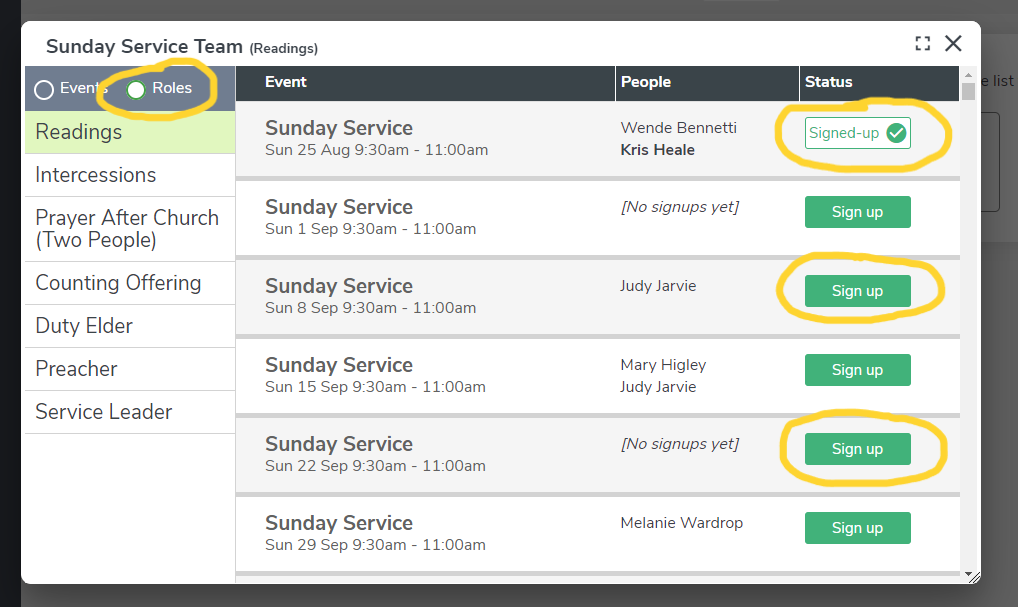The image size is (1018, 607).
Task: Sign up for Sun 22 Sep service
Action: 857,449
